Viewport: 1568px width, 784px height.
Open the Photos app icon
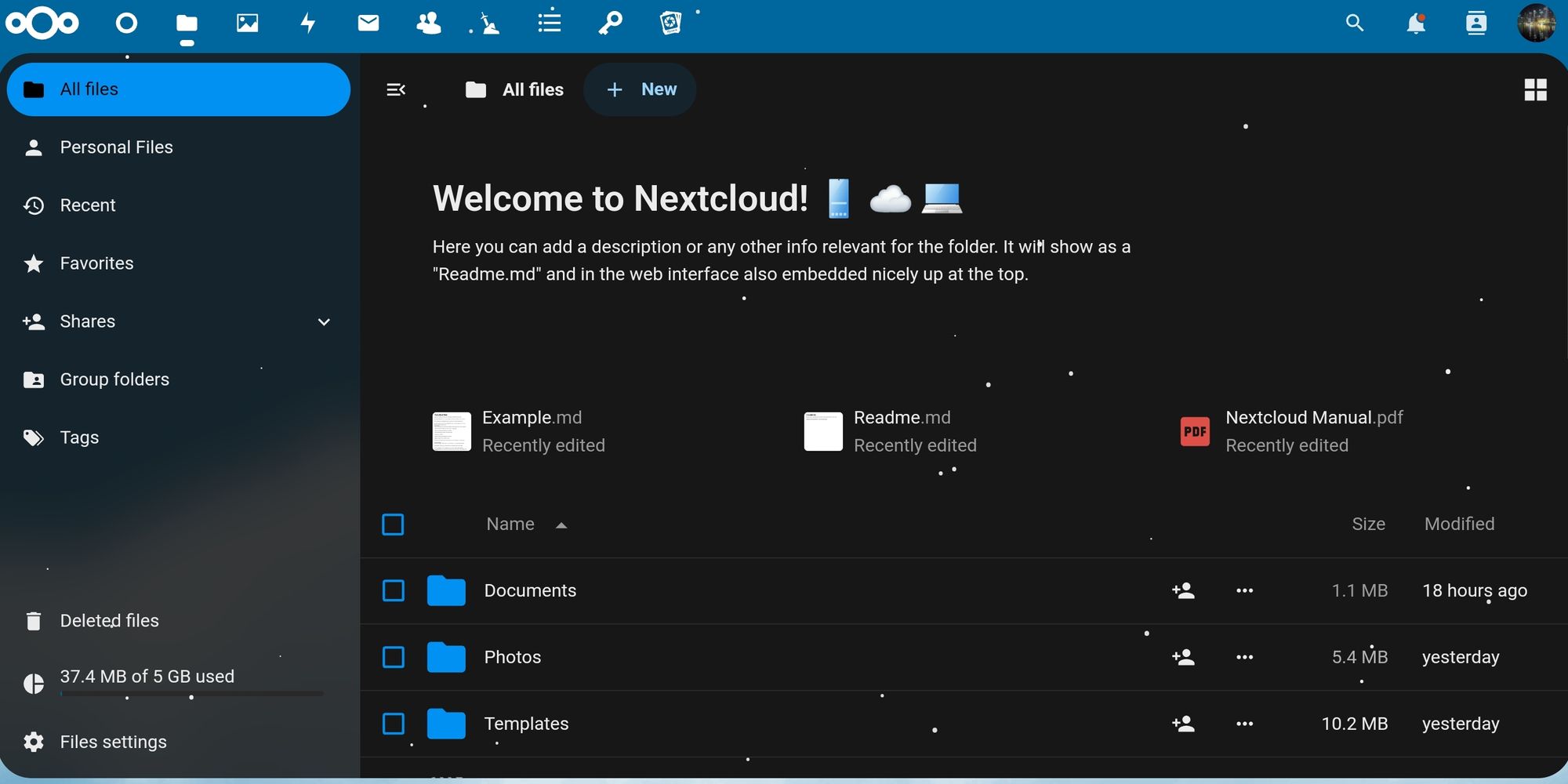(x=247, y=23)
